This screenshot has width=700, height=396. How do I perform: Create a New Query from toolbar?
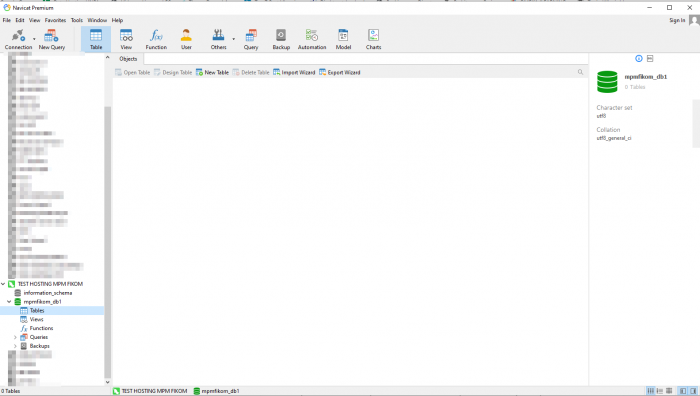(52, 39)
